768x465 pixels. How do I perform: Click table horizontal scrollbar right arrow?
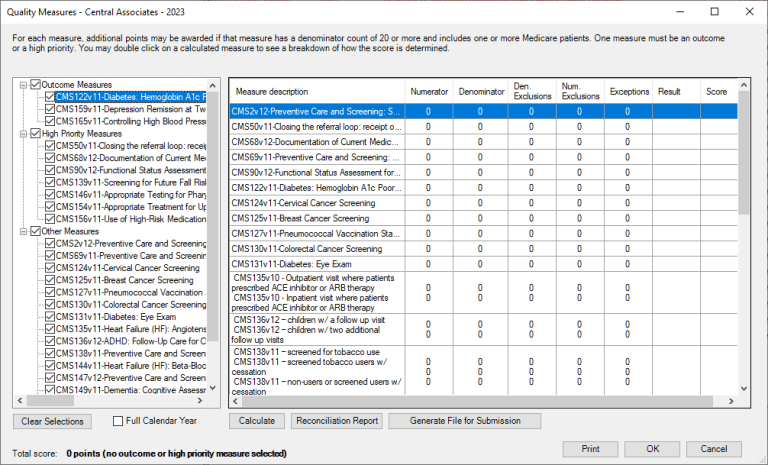pyautogui.click(x=731, y=401)
